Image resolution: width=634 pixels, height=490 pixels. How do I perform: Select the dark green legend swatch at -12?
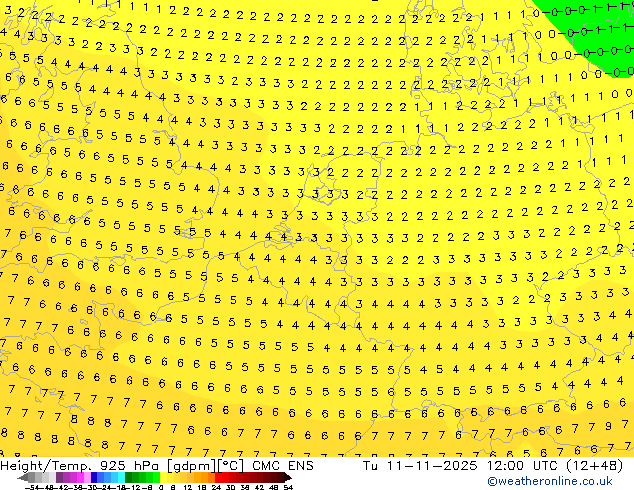(129, 477)
